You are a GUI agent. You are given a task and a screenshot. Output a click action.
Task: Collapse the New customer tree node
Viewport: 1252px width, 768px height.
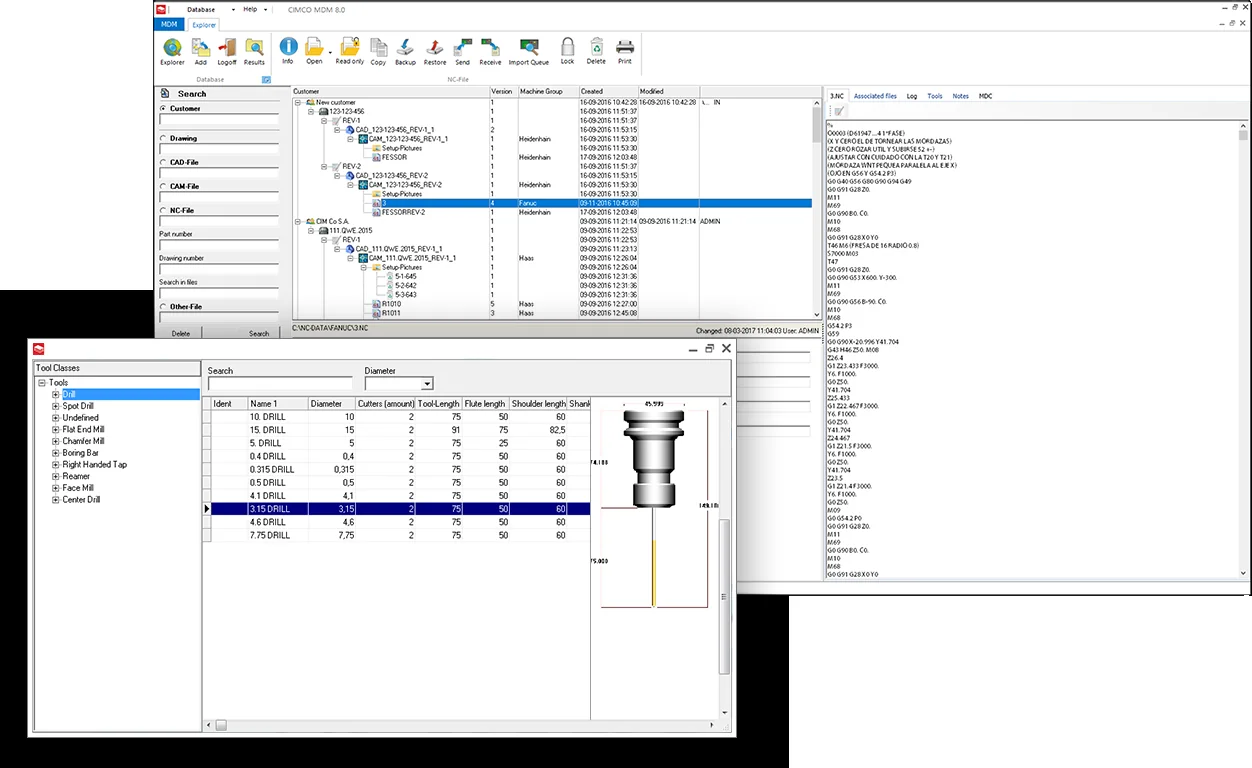[298, 102]
